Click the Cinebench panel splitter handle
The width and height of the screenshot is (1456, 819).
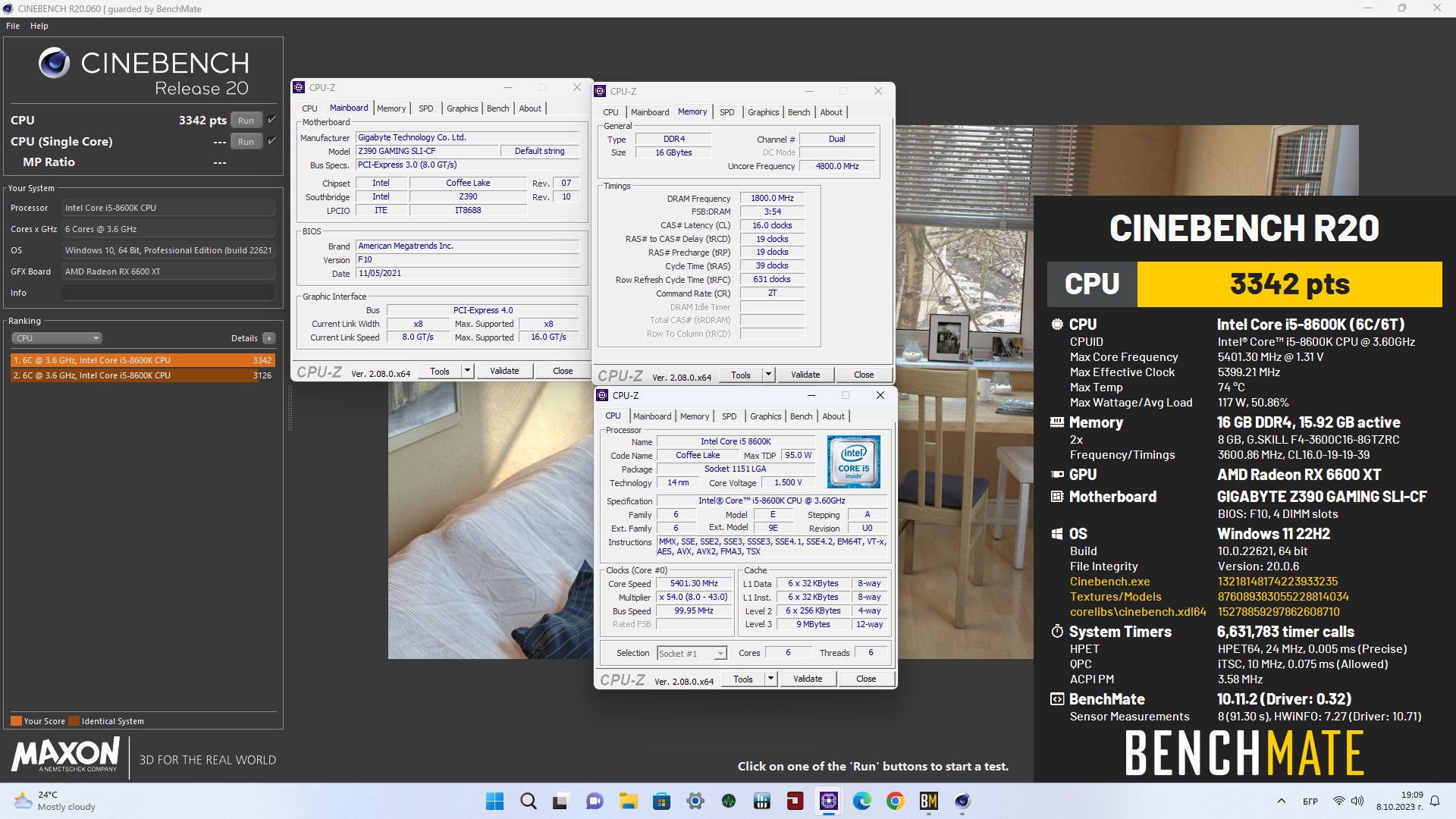pyautogui.click(x=290, y=408)
